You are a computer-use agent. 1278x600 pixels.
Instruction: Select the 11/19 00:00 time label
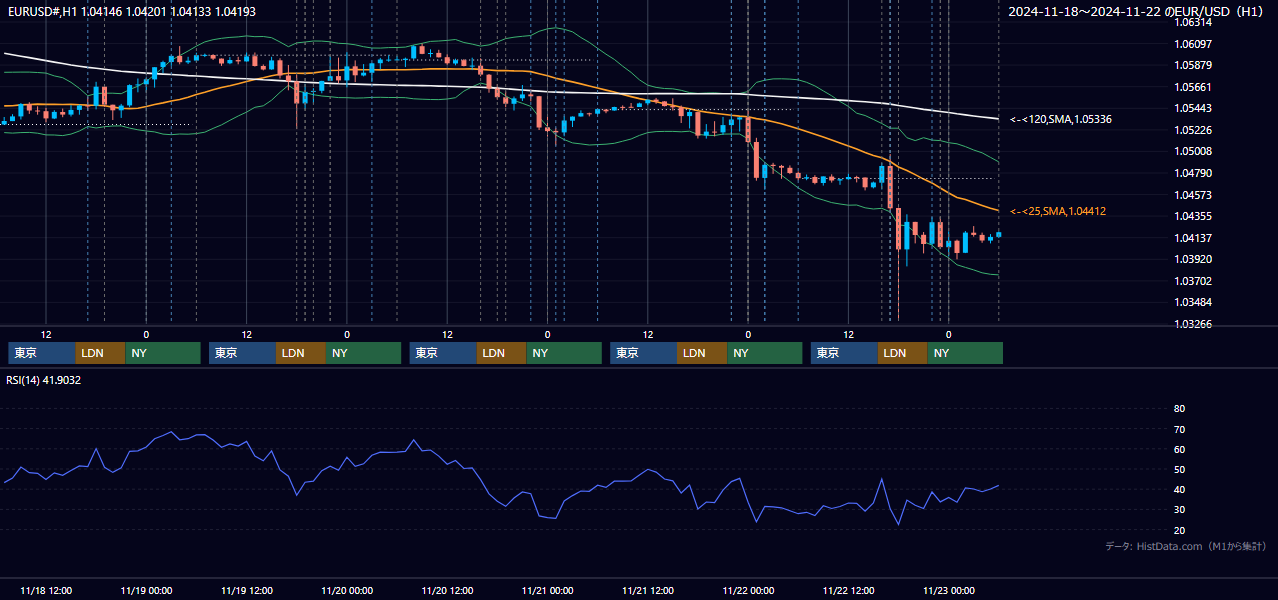tap(146, 590)
